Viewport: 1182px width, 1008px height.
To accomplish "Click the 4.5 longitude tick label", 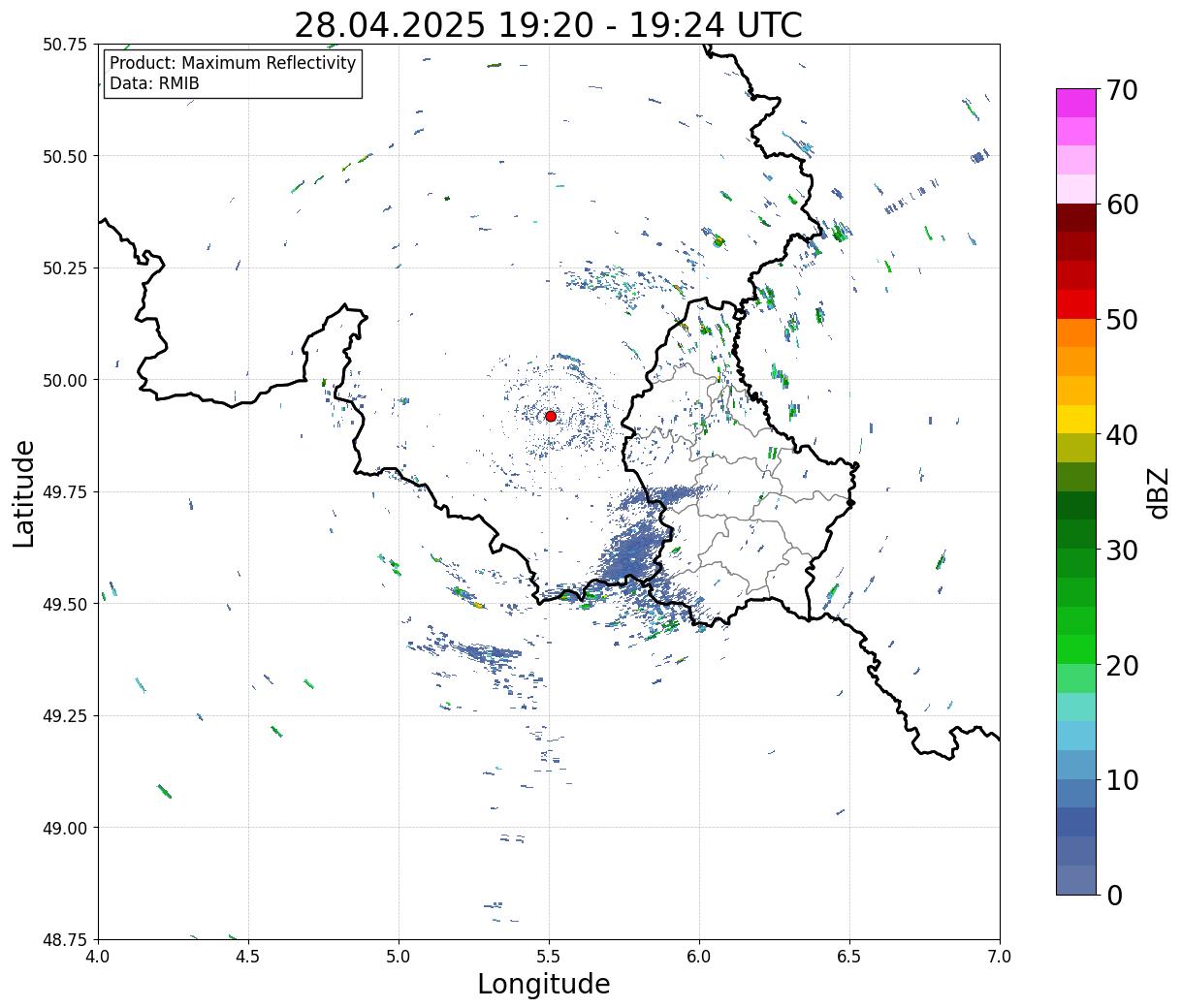I will [x=248, y=957].
